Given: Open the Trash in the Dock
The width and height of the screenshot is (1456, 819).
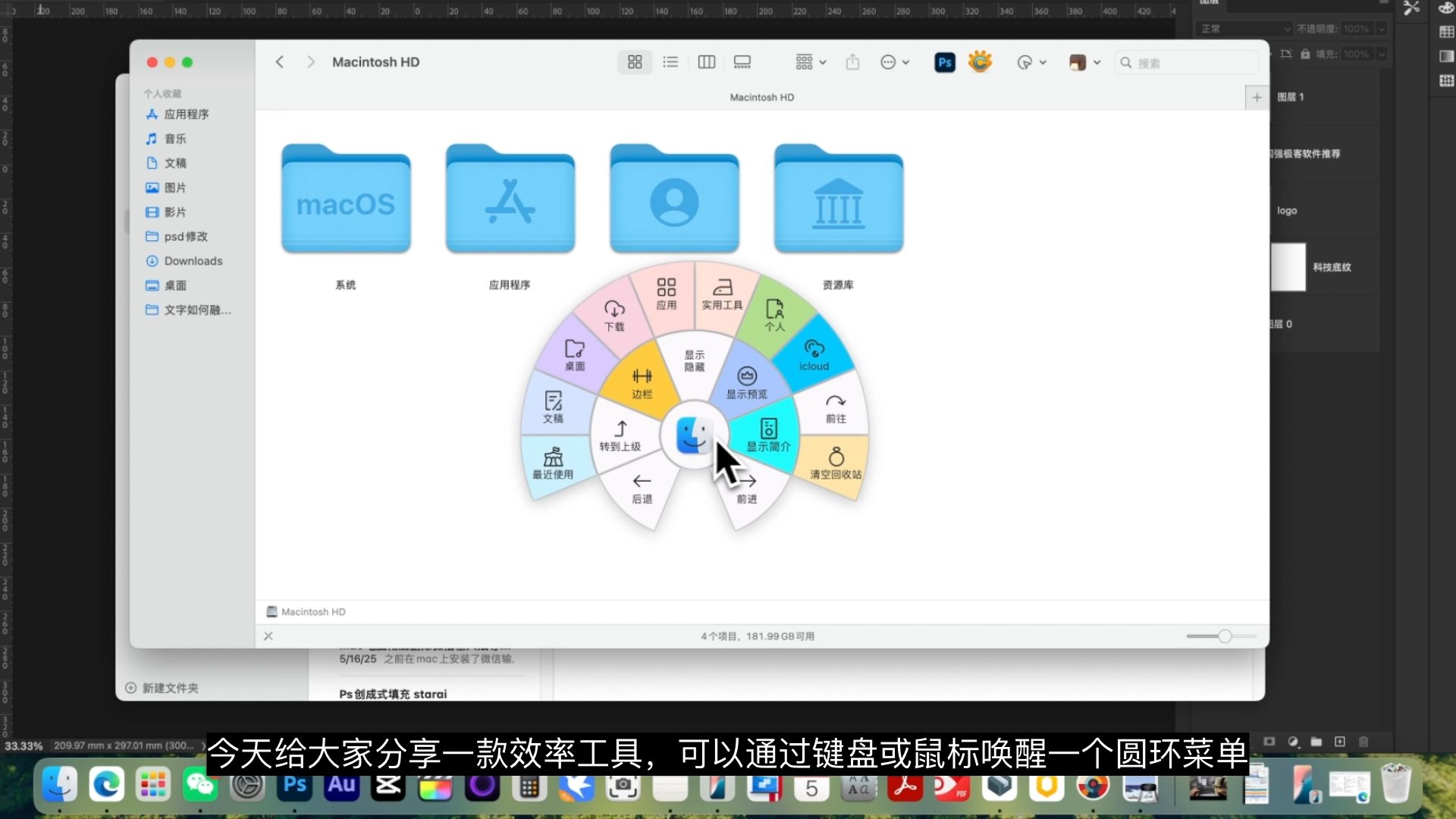Looking at the screenshot, I should [x=1395, y=783].
